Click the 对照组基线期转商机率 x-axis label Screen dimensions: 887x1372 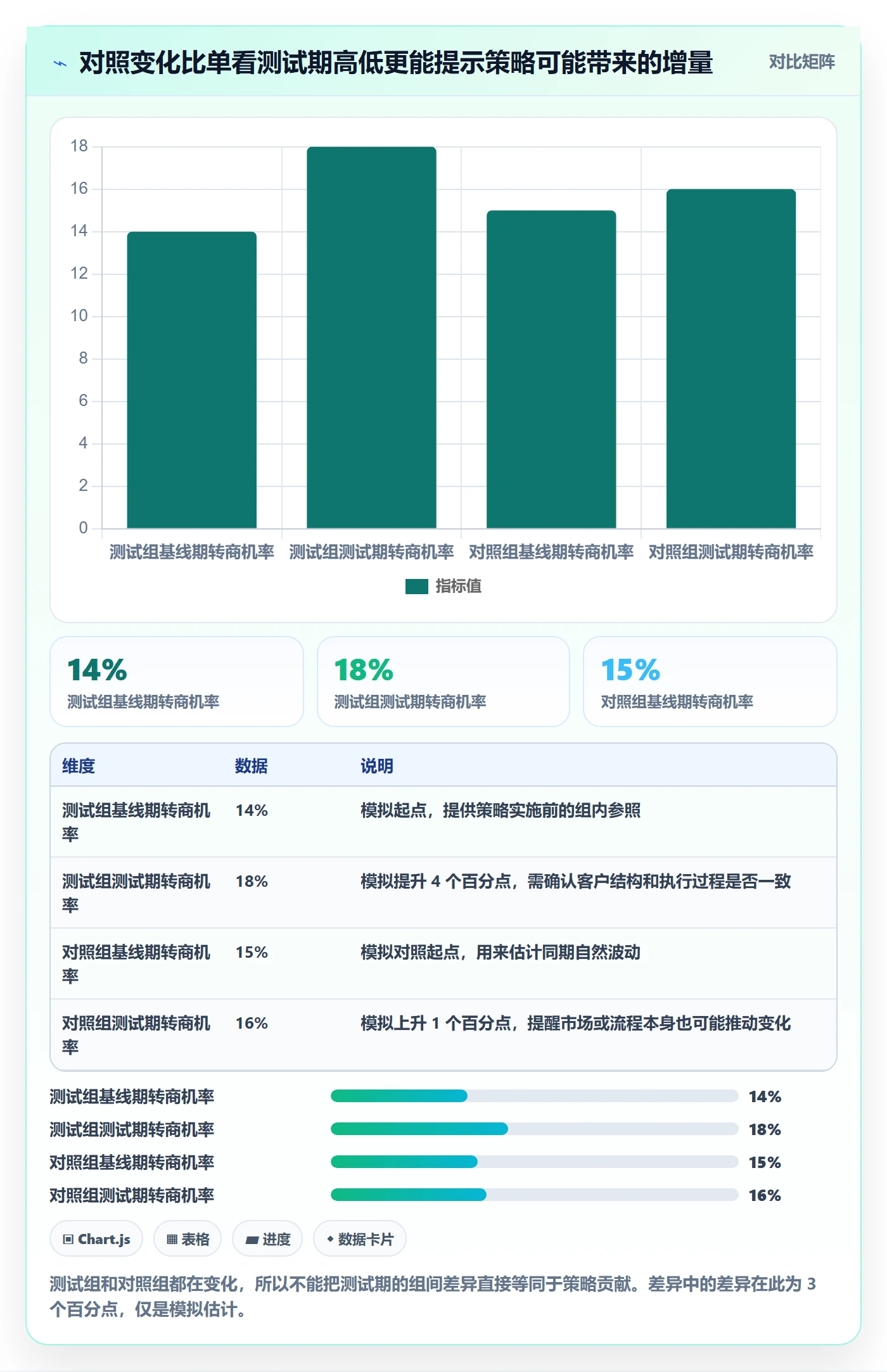551,552
